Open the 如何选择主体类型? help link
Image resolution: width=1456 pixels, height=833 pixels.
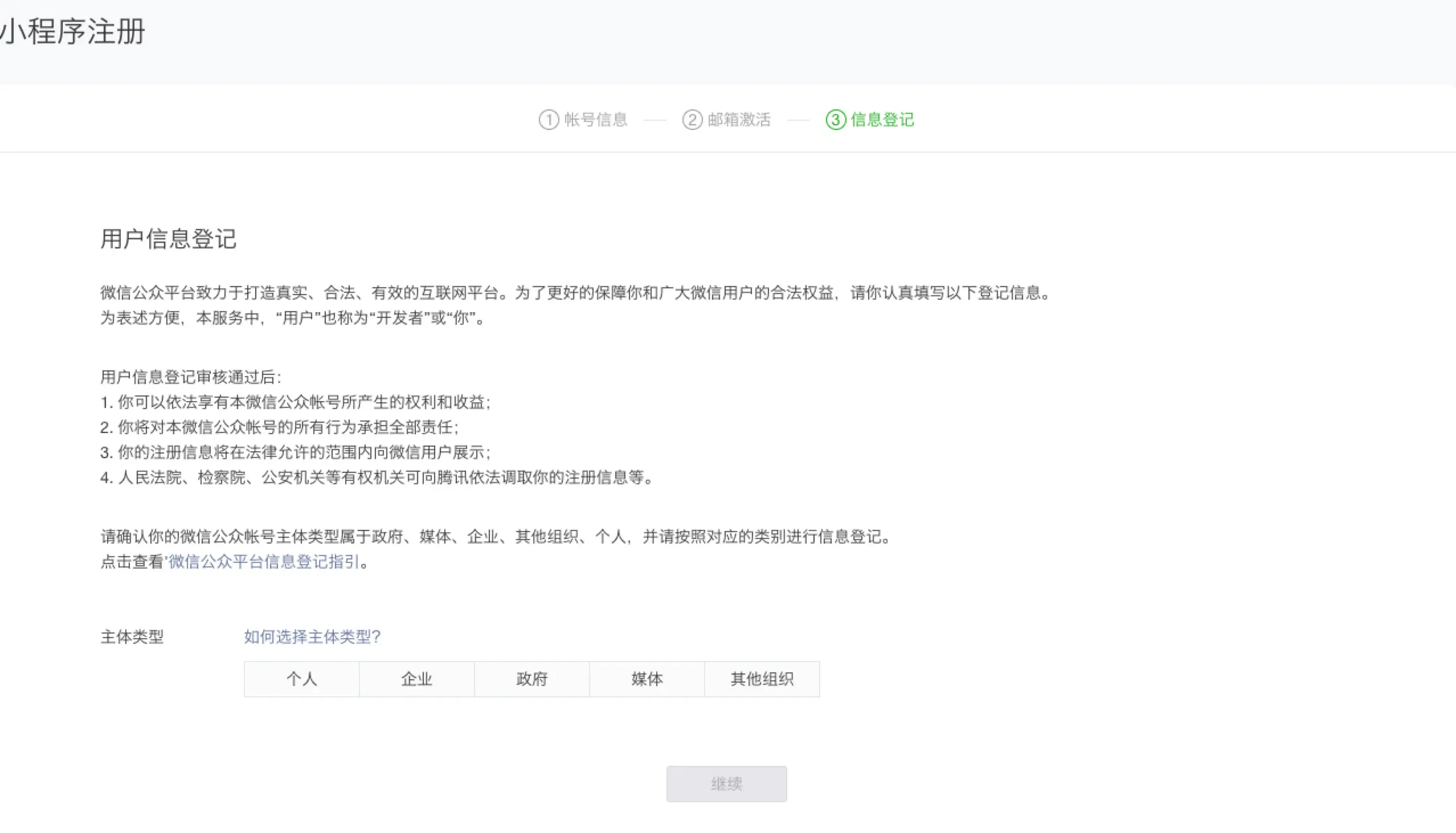[312, 637]
